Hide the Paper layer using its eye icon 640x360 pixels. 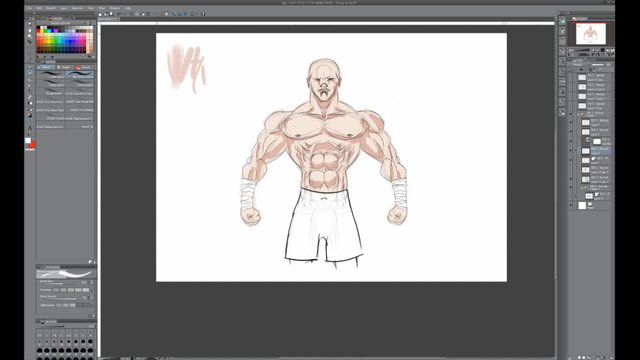[571, 206]
